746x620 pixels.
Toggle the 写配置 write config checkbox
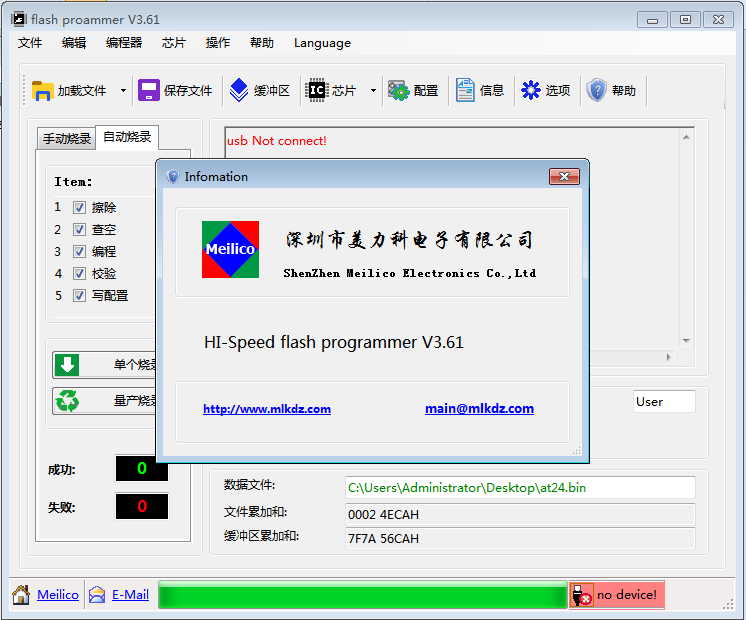tap(79, 295)
